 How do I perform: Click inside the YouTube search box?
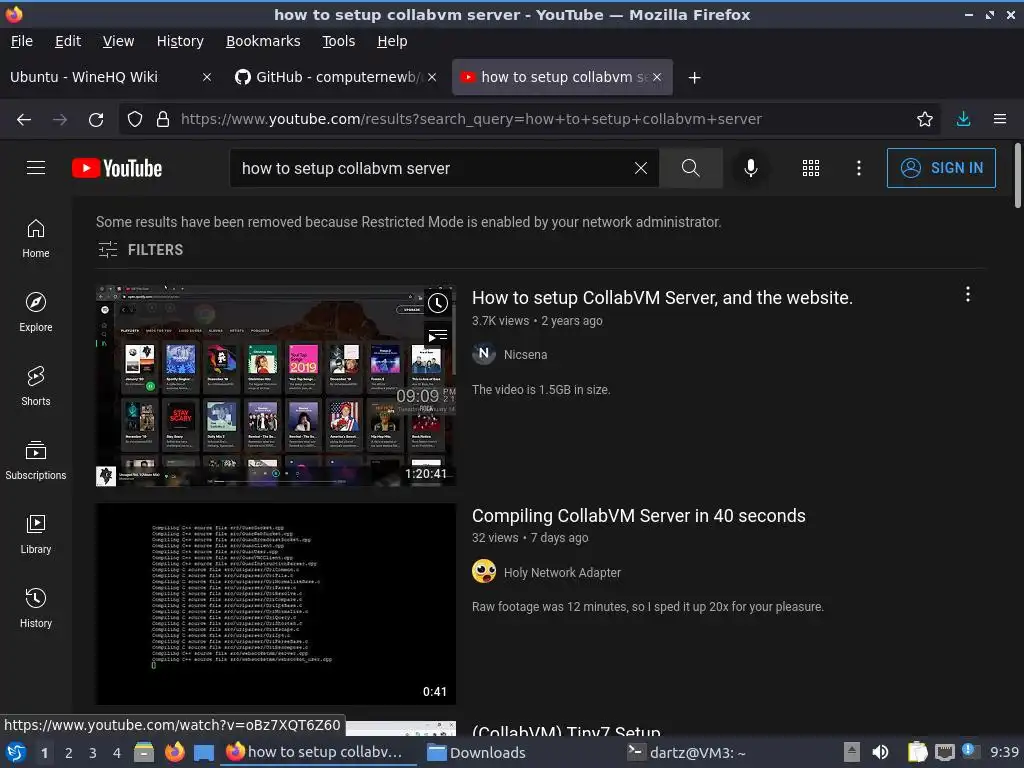click(431, 168)
